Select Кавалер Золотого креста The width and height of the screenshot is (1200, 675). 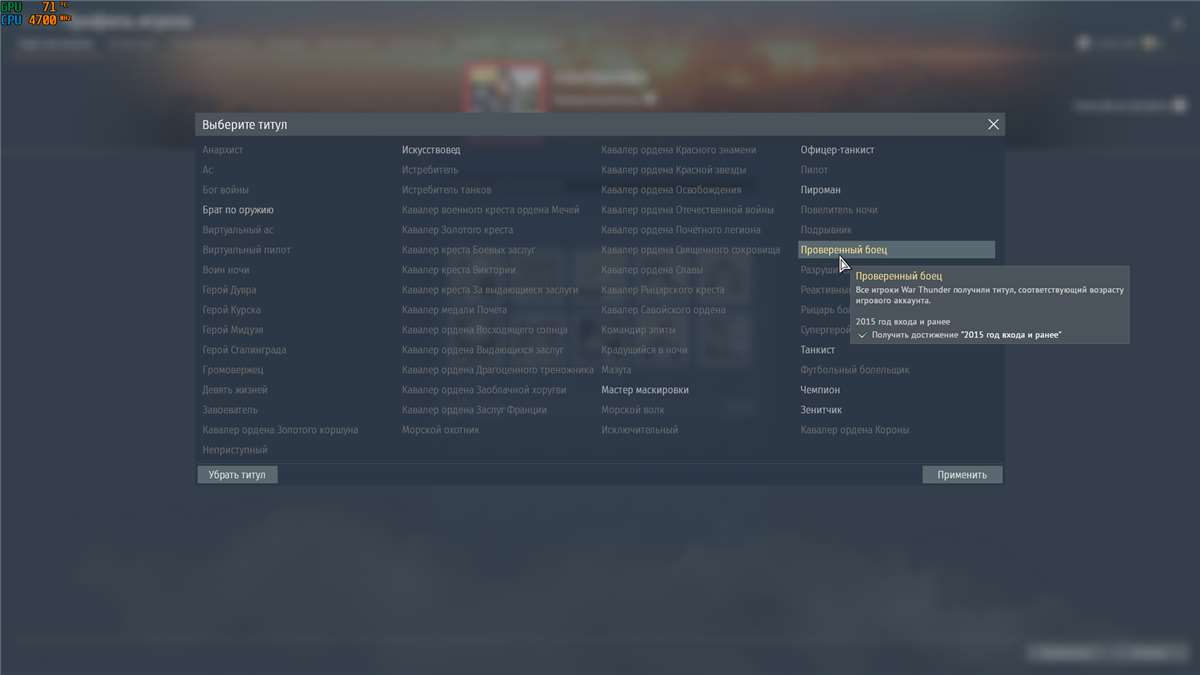[458, 230]
